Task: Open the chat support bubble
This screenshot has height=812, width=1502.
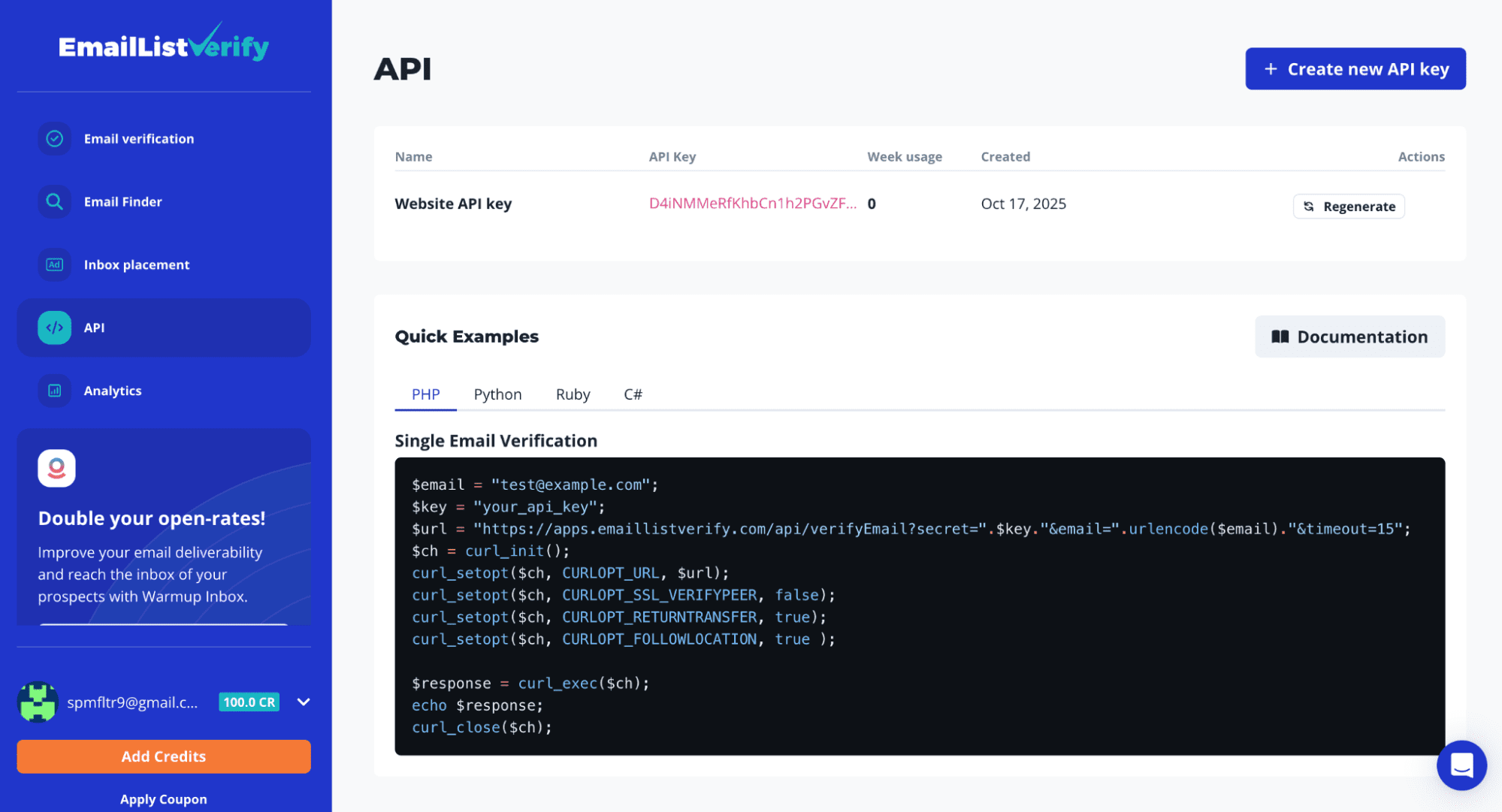Action: tap(1461, 765)
